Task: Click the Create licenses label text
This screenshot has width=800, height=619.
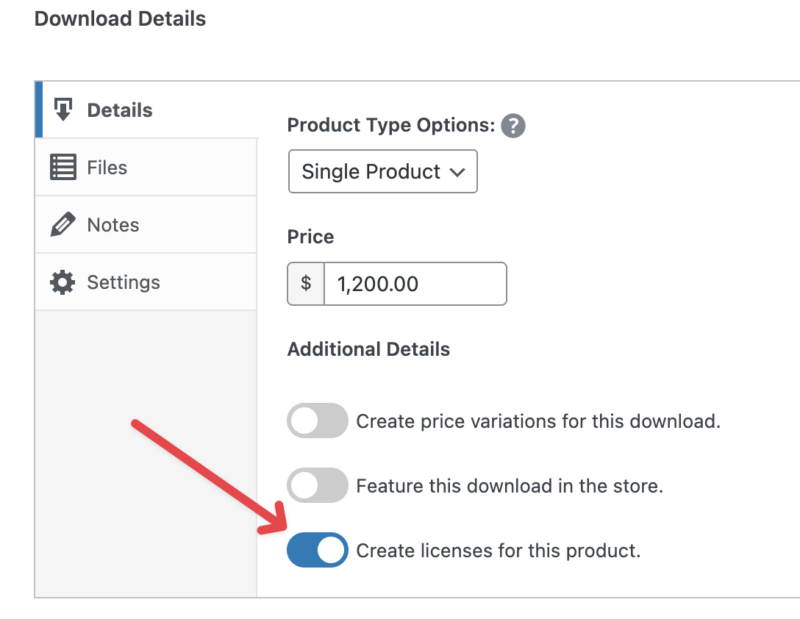Action: pos(498,550)
